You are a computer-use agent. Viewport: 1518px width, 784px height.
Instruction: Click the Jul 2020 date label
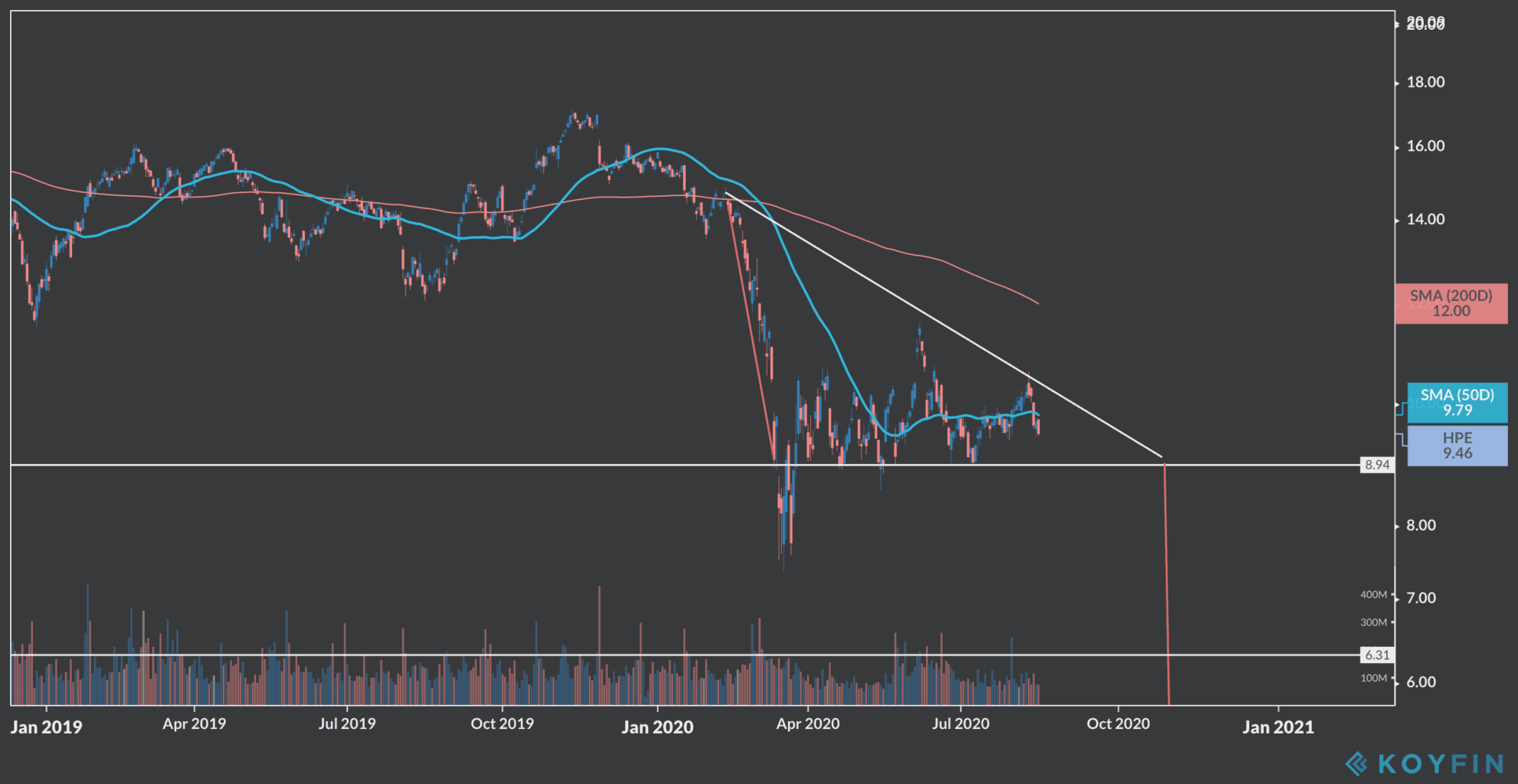point(960,724)
